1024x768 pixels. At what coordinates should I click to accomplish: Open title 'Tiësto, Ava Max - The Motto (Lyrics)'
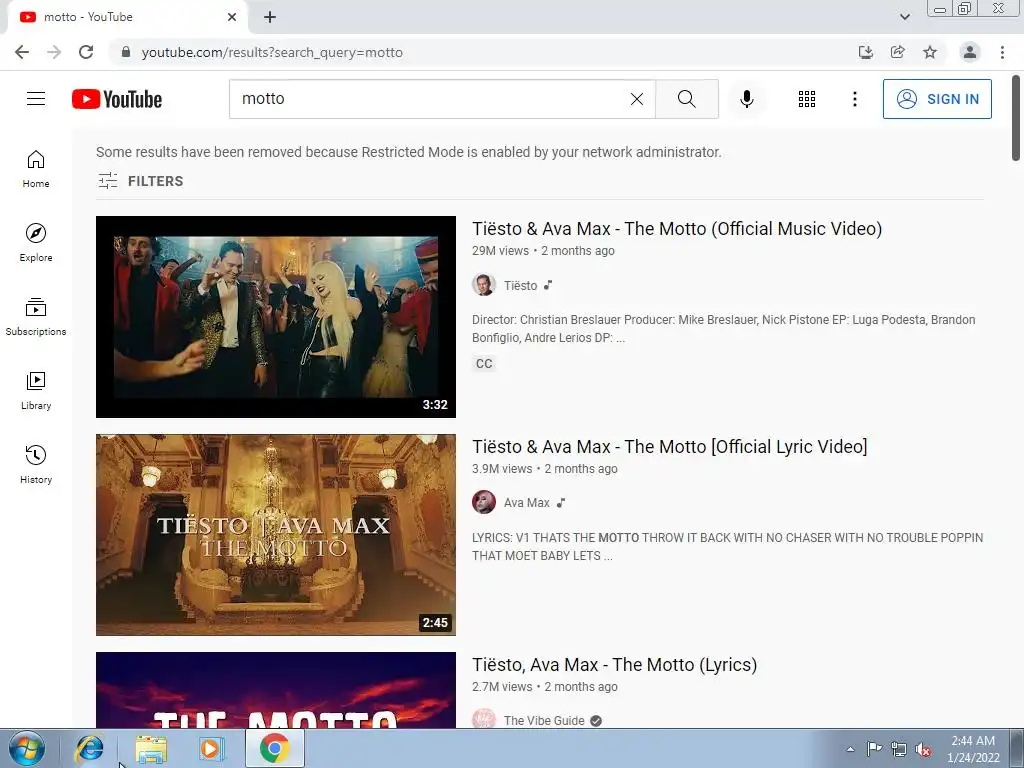point(615,665)
